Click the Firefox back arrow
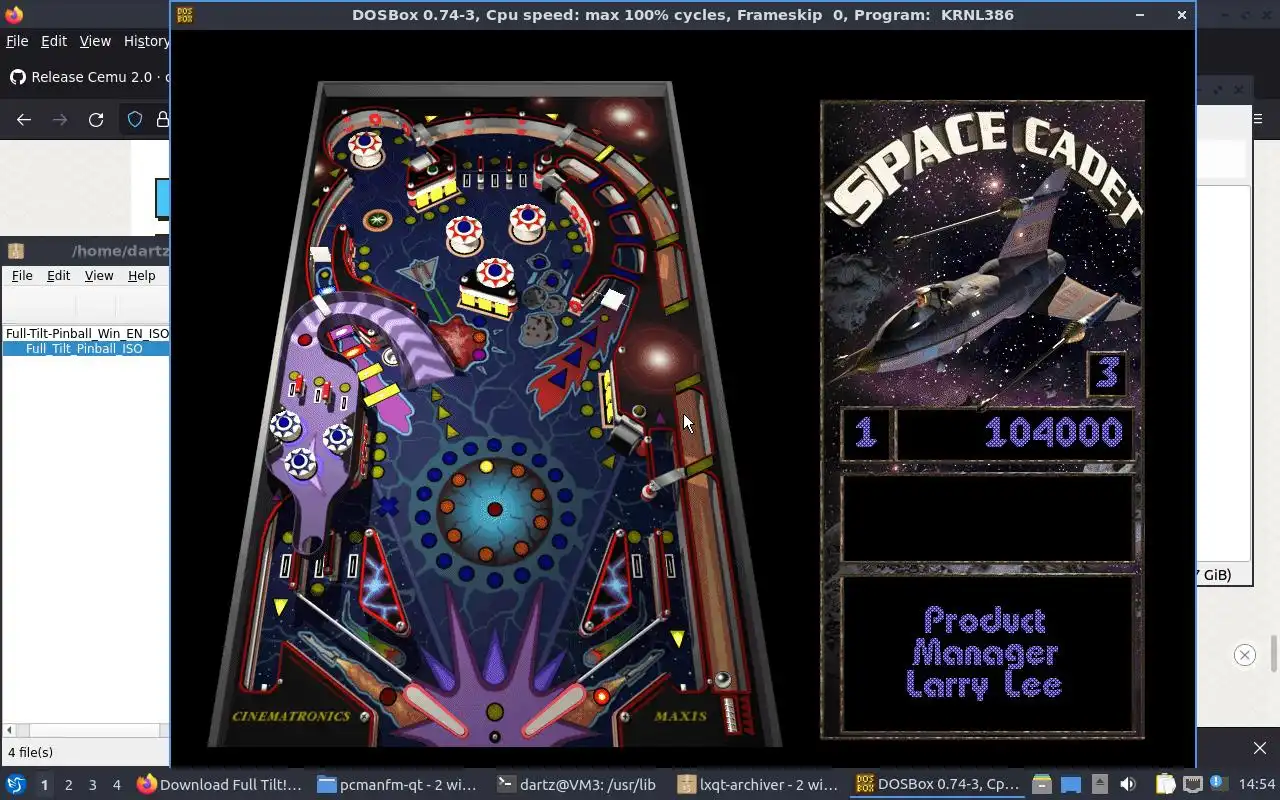The image size is (1280, 800). (24, 120)
